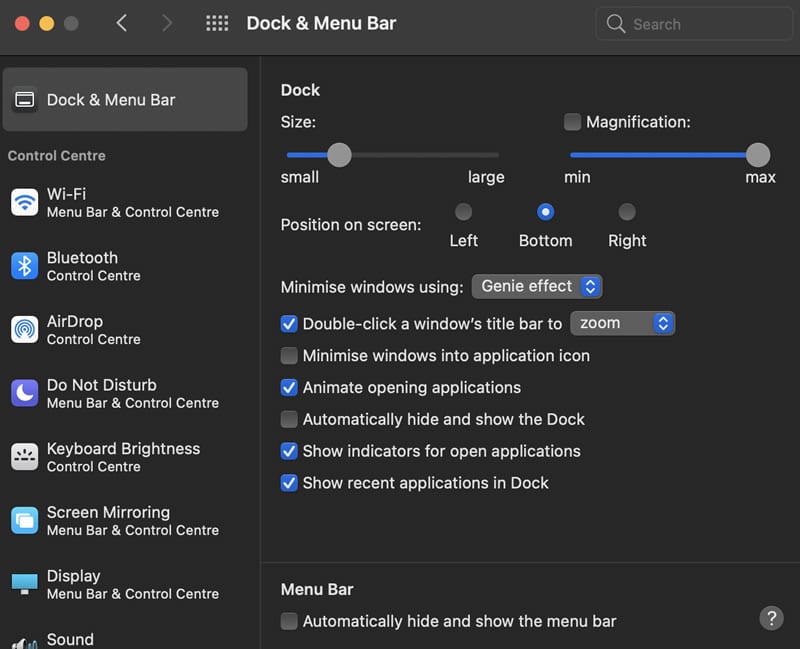The height and width of the screenshot is (649, 800).
Task: Select AirDrop in the sidebar list
Action: click(125, 330)
